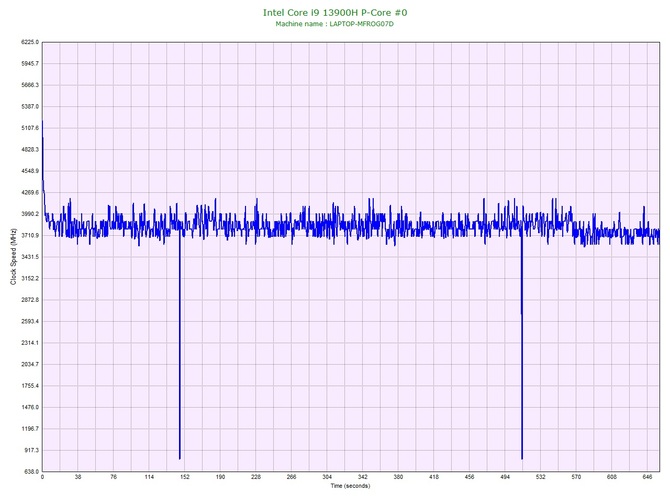
Task: Click the y-axis value 1476.0
Action: 30,407
